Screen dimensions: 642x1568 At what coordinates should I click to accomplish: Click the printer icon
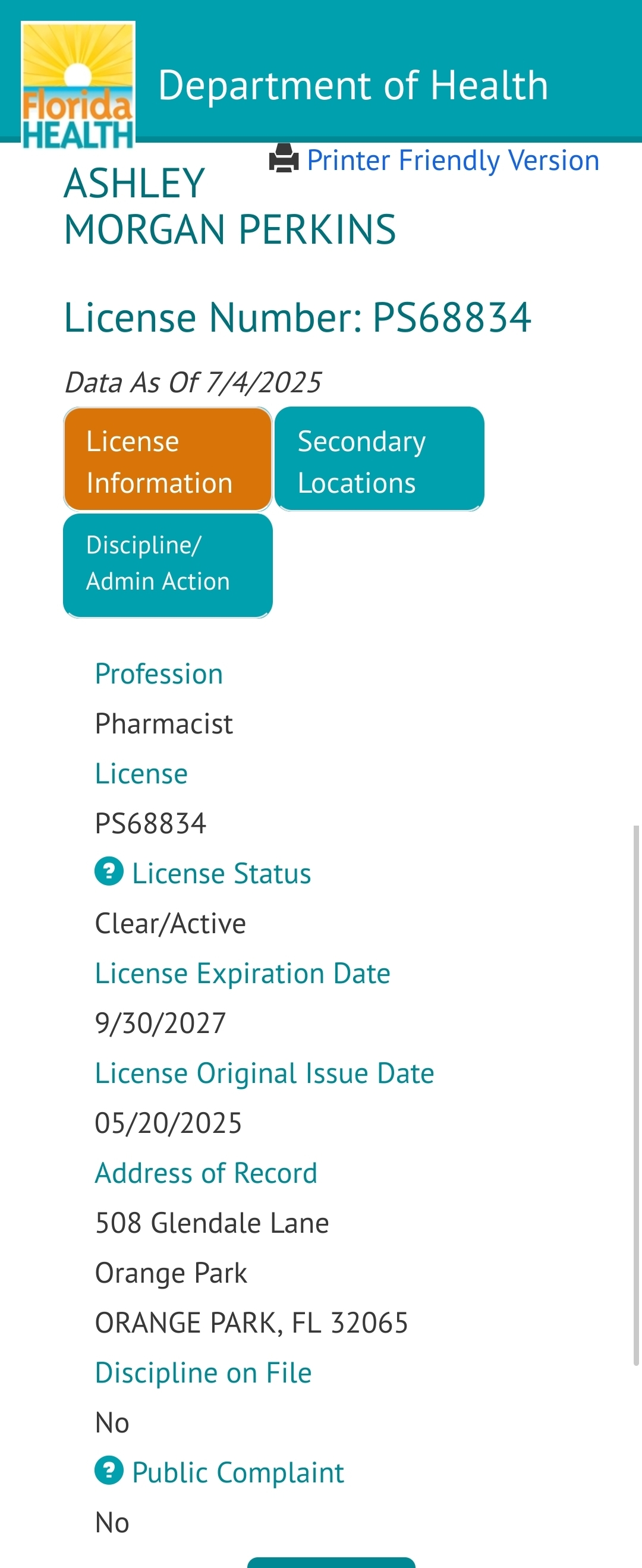click(284, 159)
